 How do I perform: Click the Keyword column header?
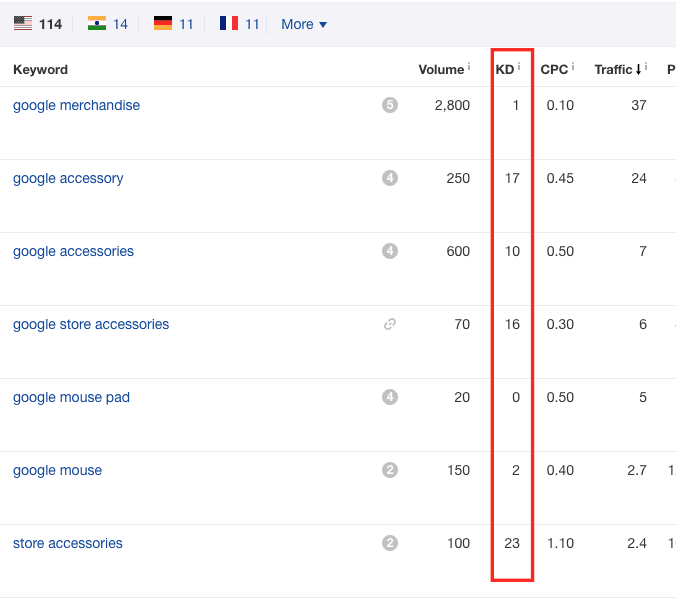(x=40, y=69)
